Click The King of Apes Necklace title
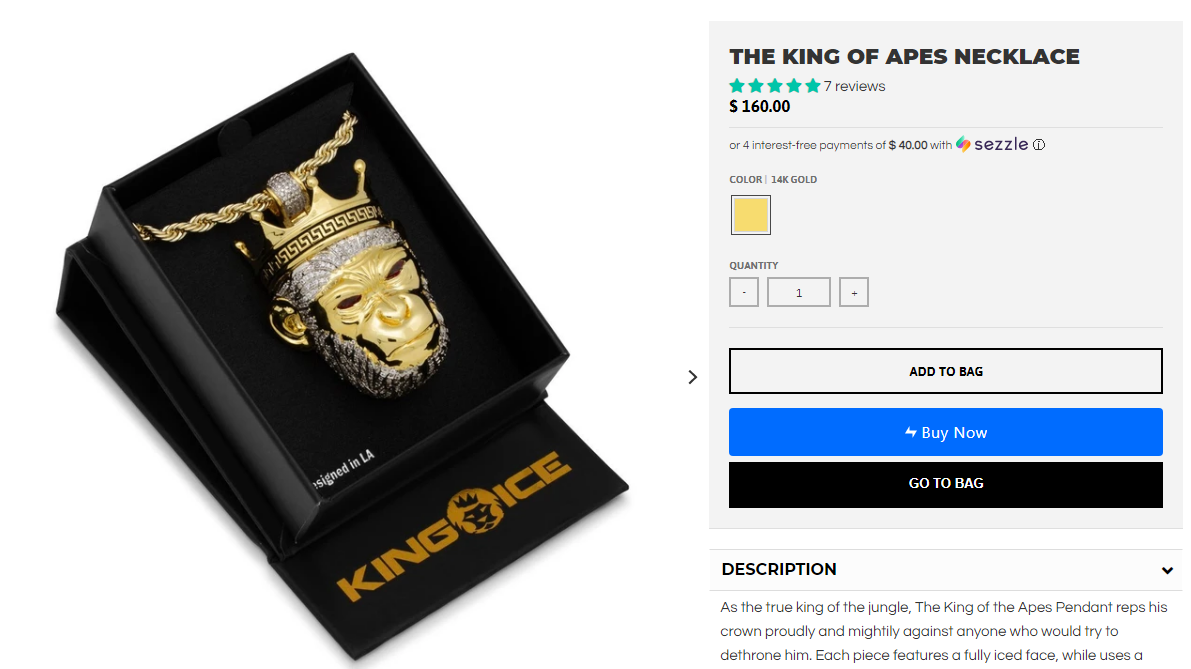1191x669 pixels. (904, 57)
